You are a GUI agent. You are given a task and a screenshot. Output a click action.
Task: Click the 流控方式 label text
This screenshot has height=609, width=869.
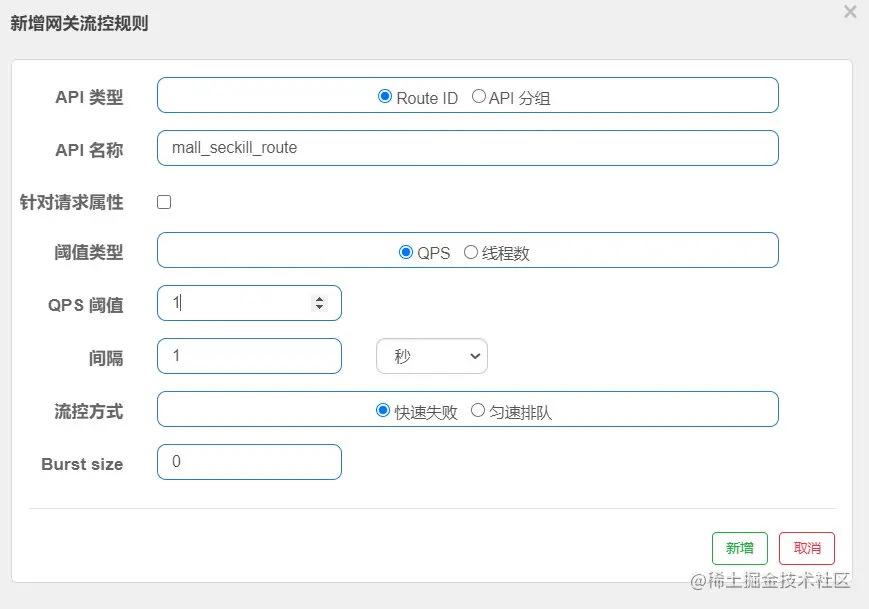point(89,411)
